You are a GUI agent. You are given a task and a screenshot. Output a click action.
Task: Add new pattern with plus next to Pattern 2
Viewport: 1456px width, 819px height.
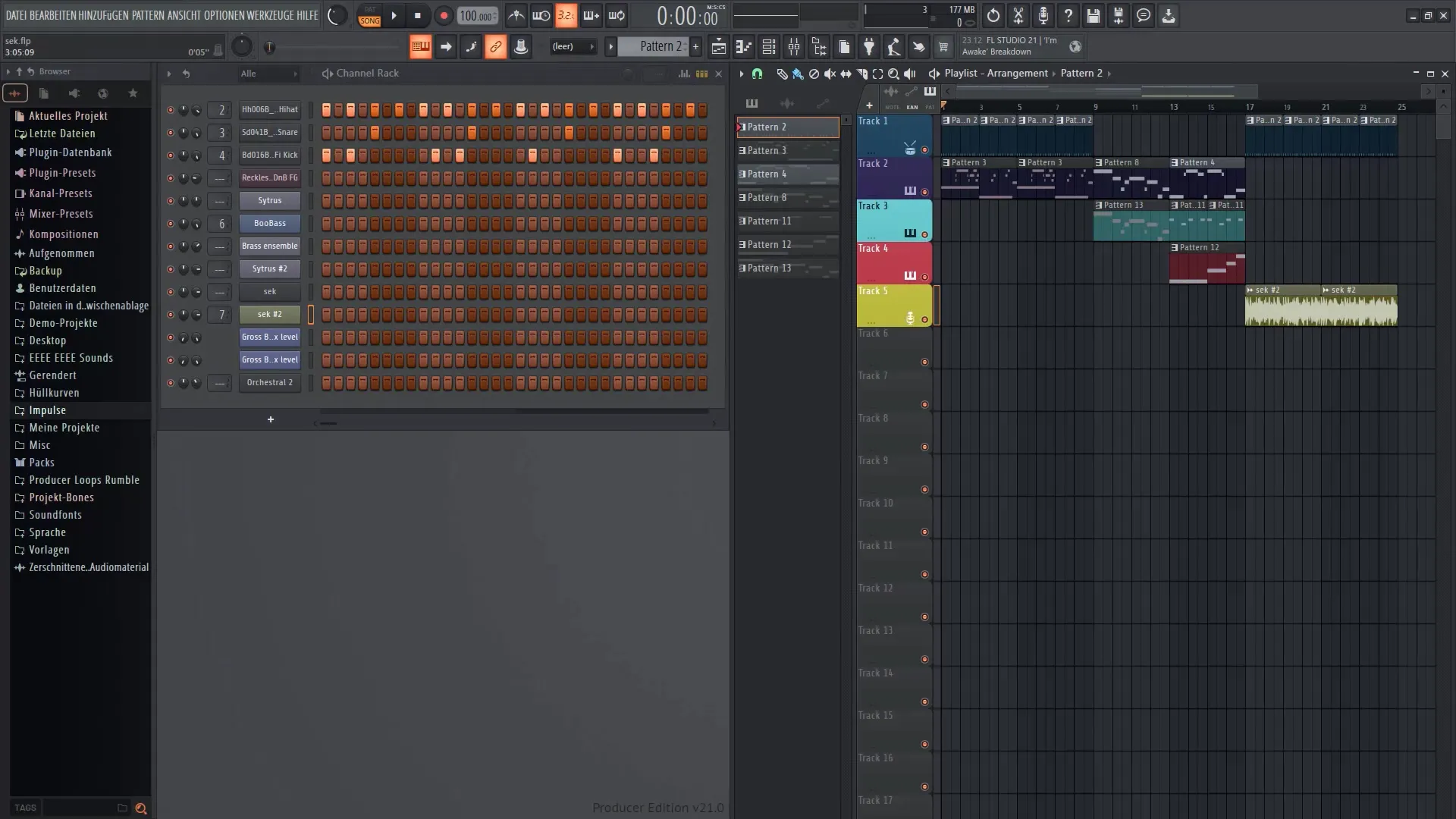pos(695,47)
